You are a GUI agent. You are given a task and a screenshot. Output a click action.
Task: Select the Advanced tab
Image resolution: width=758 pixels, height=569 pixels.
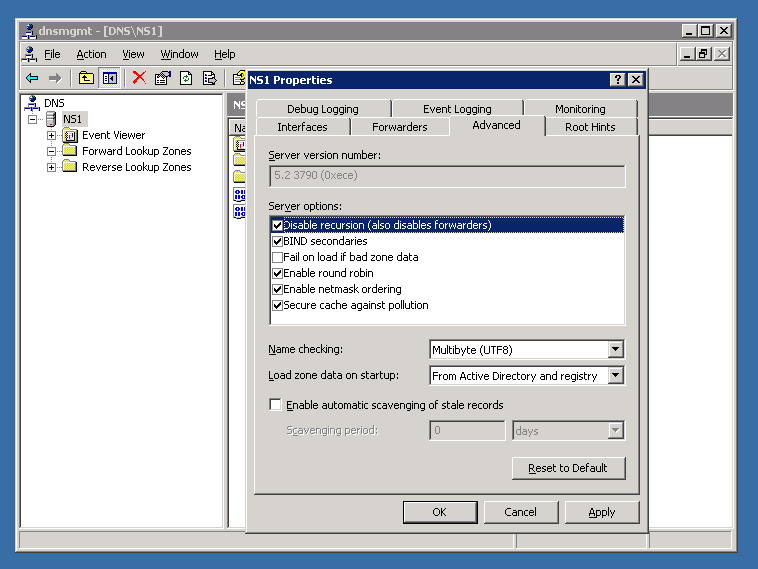(496, 125)
